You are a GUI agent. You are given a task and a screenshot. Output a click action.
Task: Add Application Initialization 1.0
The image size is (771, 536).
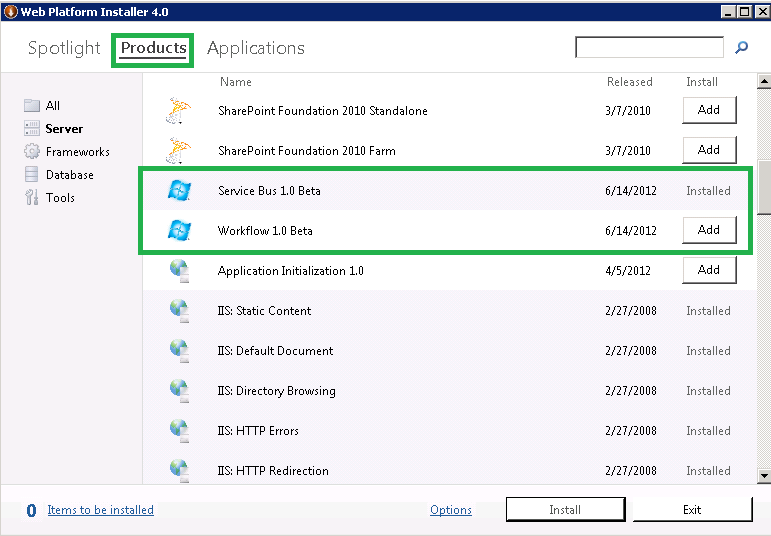tap(709, 270)
